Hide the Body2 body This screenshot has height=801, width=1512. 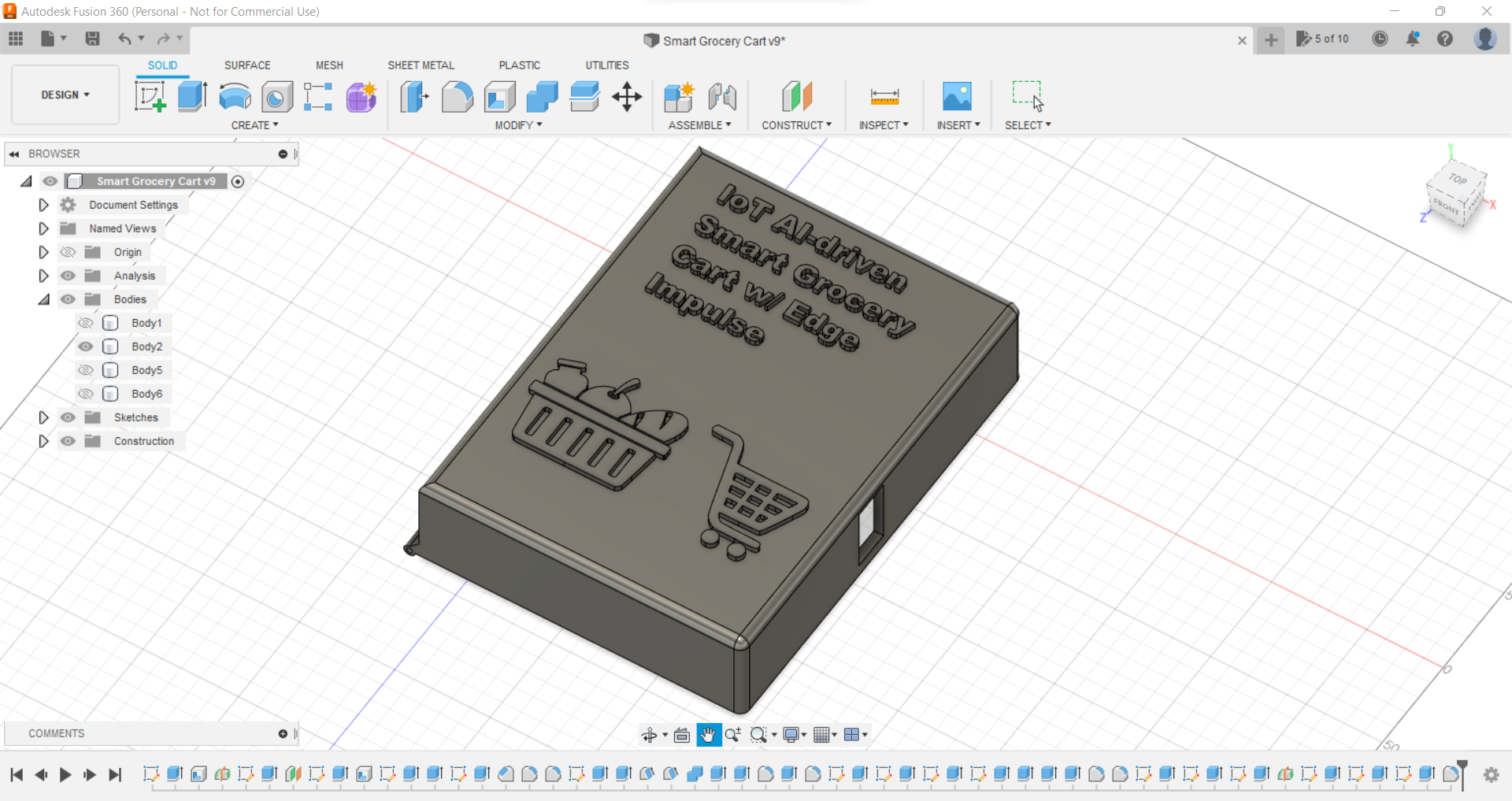click(x=85, y=347)
